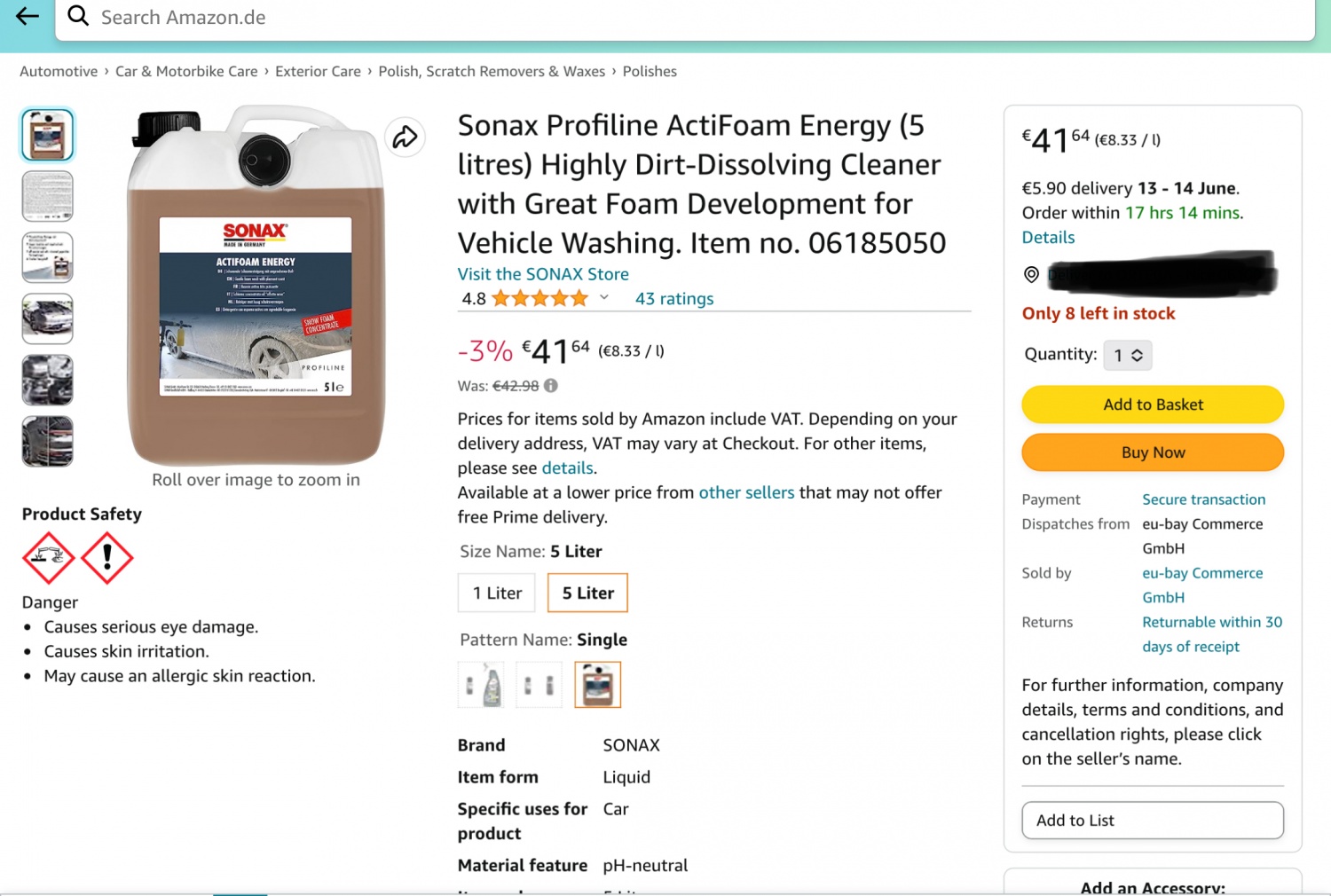Click the search magnifier icon

78,16
